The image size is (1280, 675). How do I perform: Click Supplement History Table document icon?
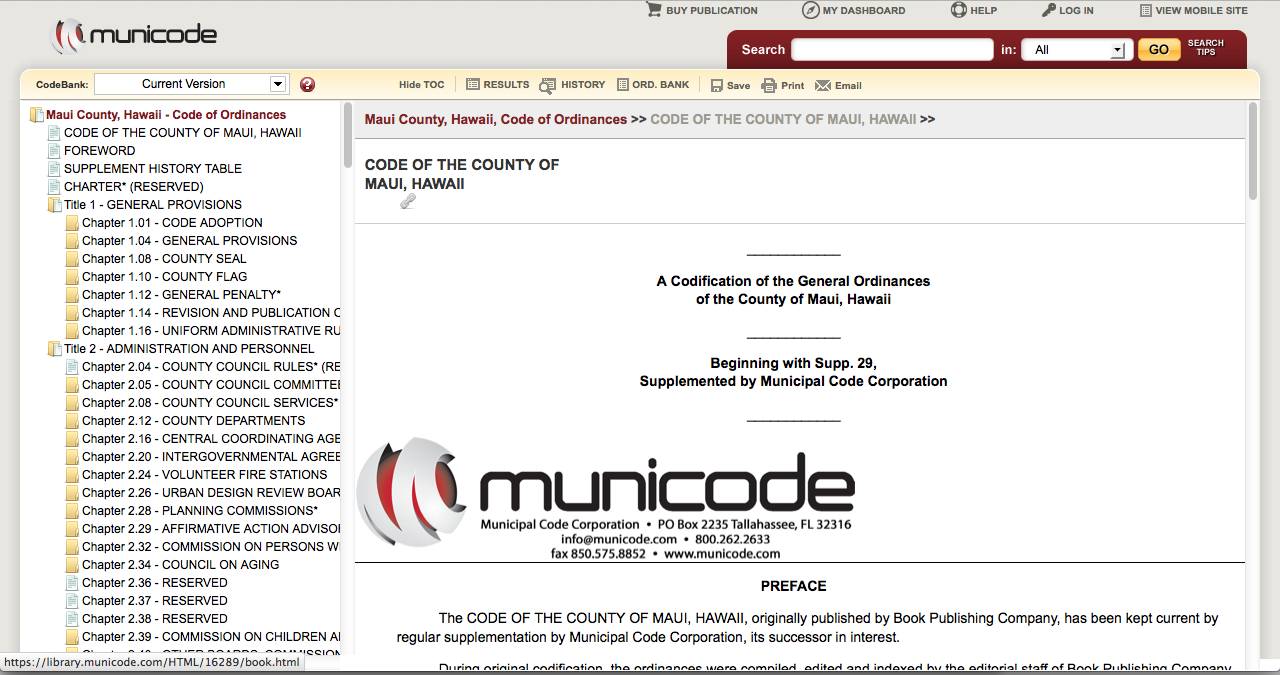click(55, 169)
